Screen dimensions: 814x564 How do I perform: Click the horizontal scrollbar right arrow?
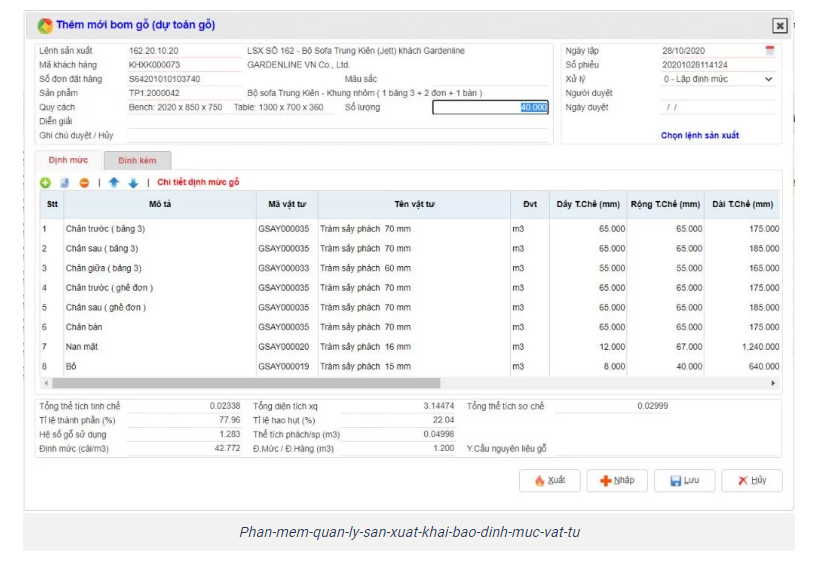773,383
